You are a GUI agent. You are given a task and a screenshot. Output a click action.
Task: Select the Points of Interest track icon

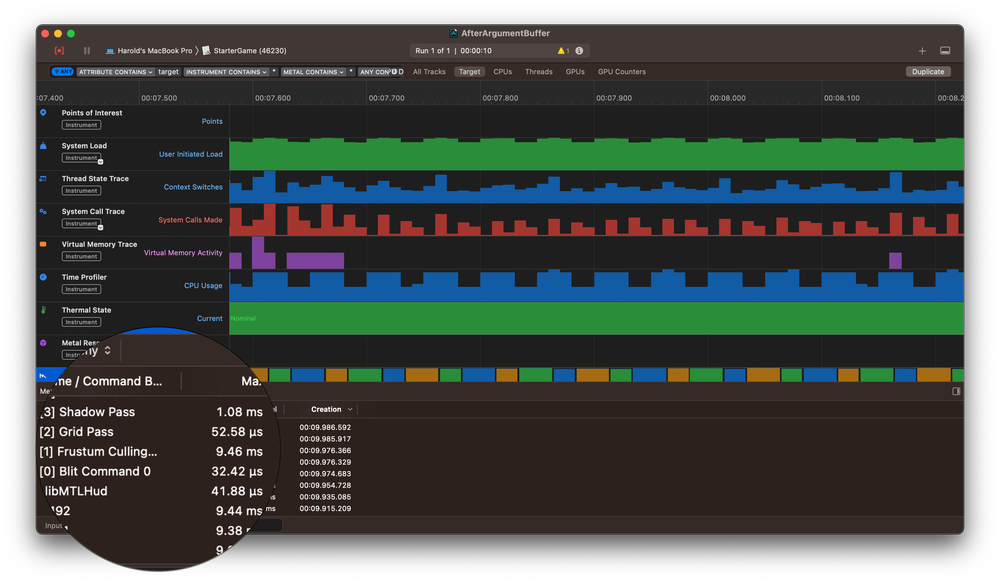43,113
